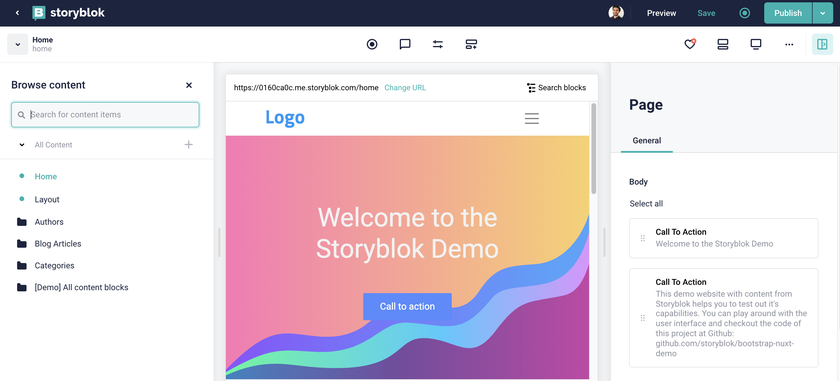Open the Layout content item
This screenshot has width=840, height=381.
click(x=47, y=199)
